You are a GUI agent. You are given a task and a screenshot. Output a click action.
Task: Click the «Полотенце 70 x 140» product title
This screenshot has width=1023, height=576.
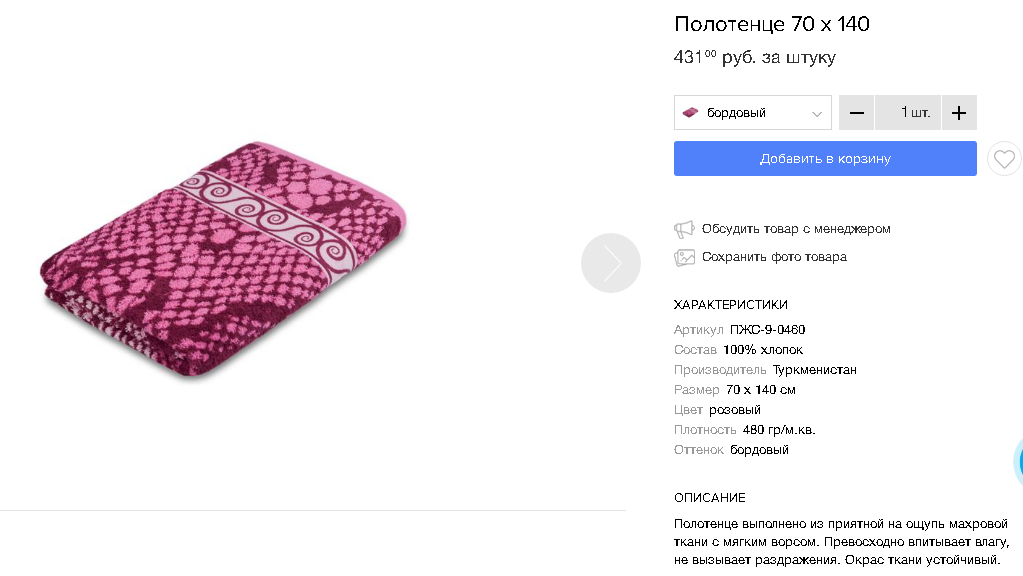point(771,24)
